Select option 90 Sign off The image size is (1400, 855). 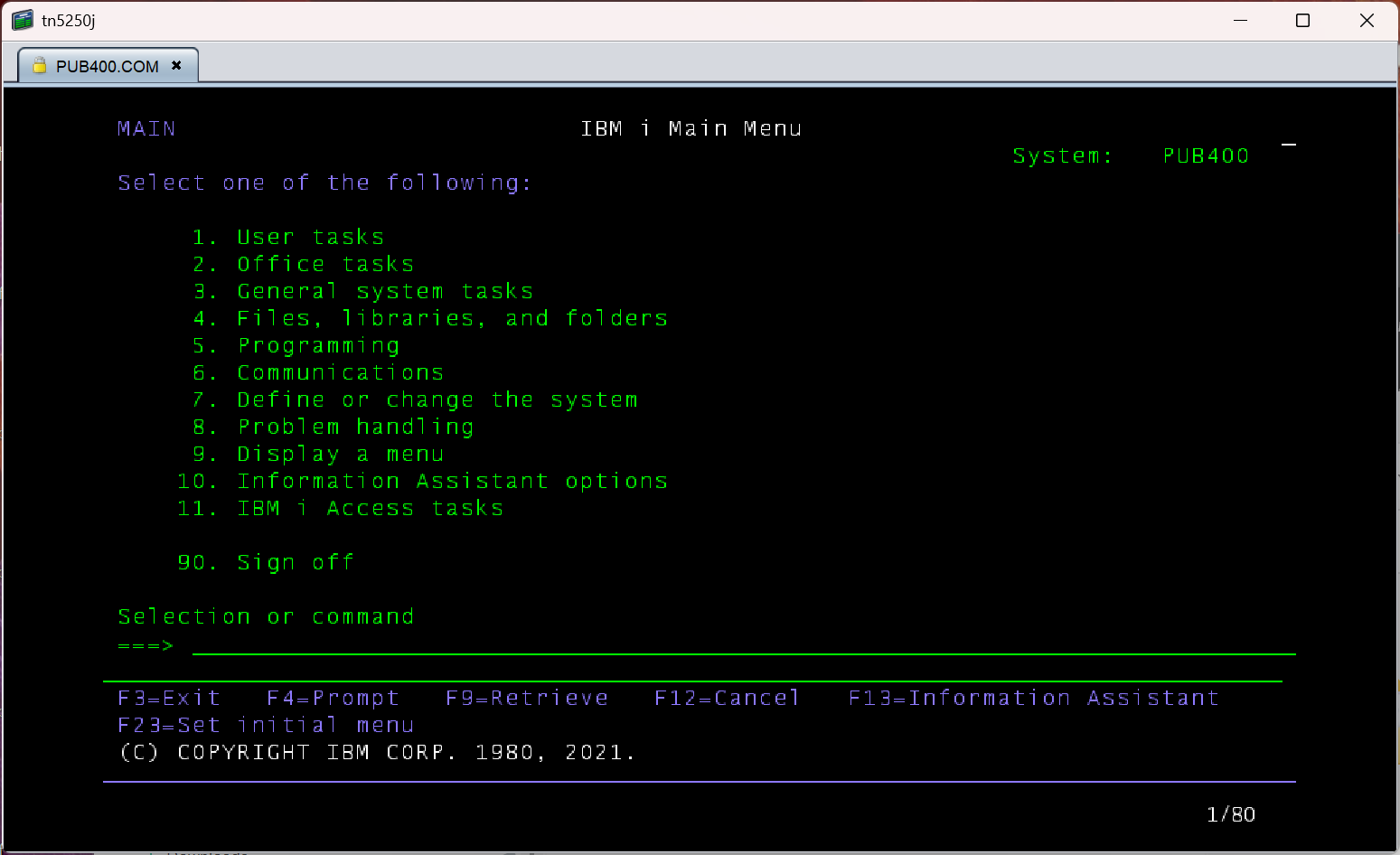(266, 562)
